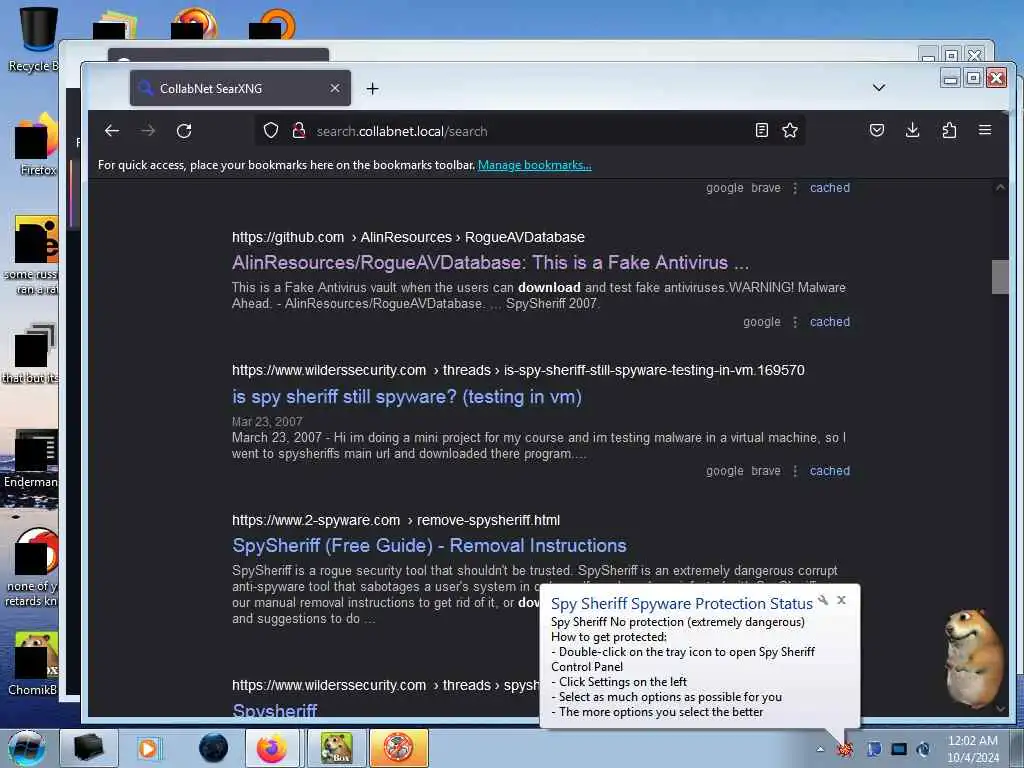
Task: Select the Enderman desktop icon
Action: click(x=31, y=458)
